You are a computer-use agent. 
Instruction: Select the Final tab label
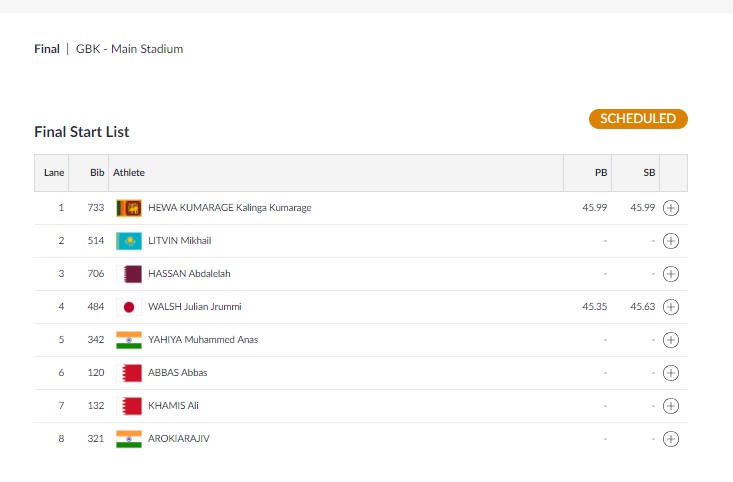coord(47,49)
